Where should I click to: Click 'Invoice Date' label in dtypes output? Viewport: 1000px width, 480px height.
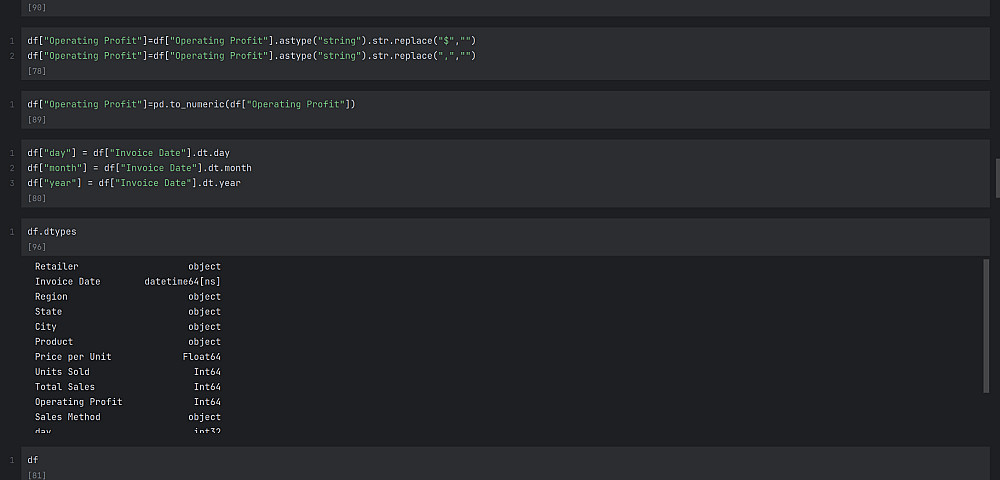pos(68,282)
